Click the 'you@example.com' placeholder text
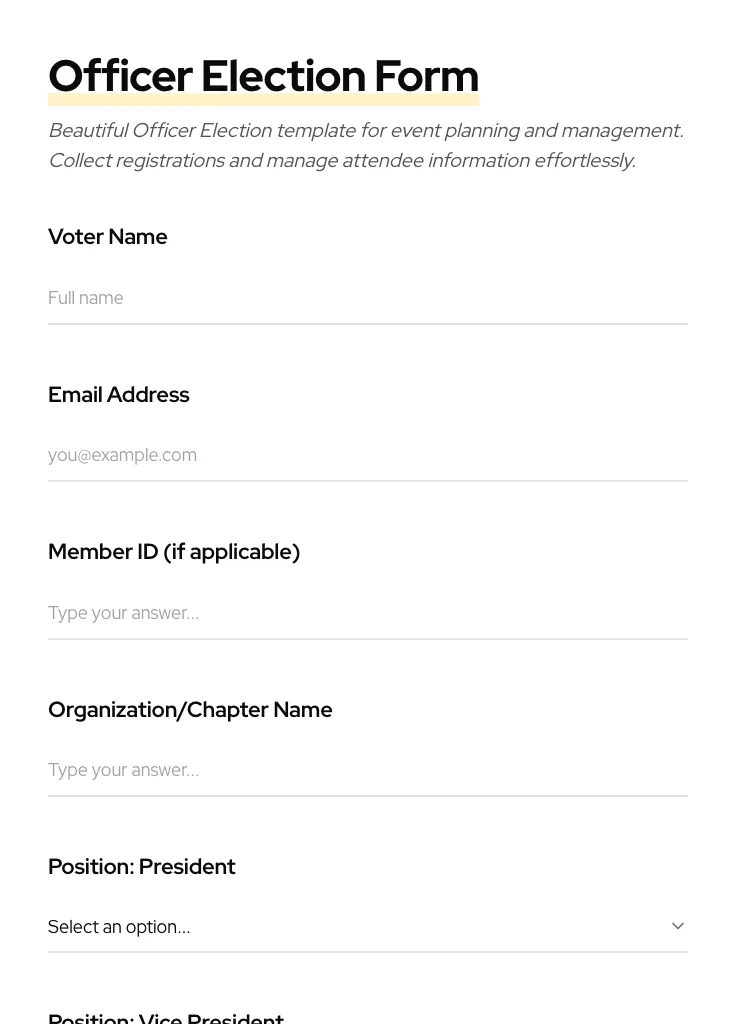The image size is (736, 1024). (122, 455)
